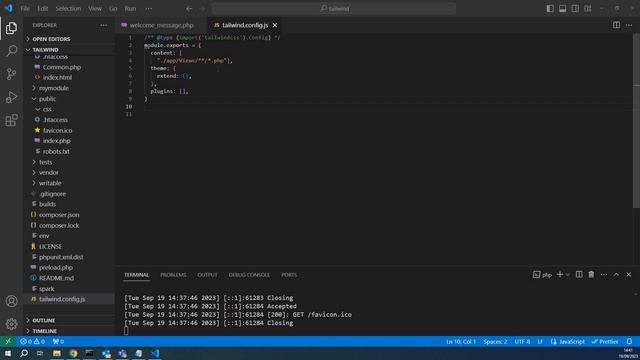
Task: Open Chrome from the taskbar
Action: tap(73, 353)
